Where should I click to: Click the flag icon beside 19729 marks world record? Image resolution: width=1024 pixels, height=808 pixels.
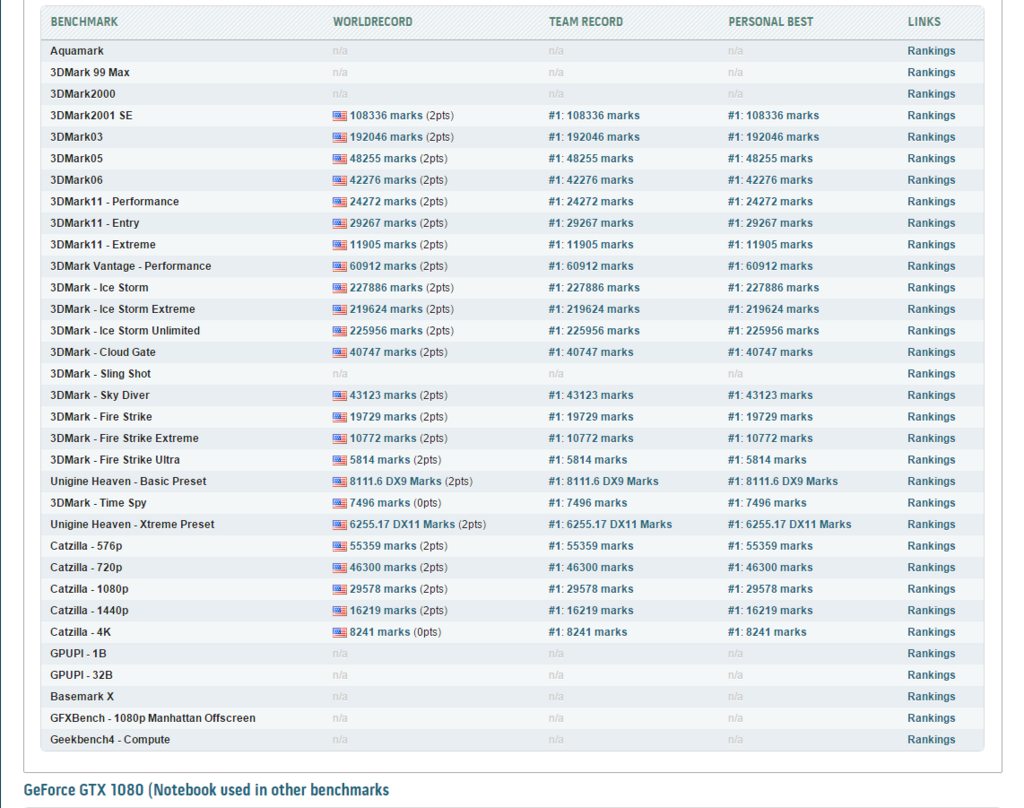point(340,417)
